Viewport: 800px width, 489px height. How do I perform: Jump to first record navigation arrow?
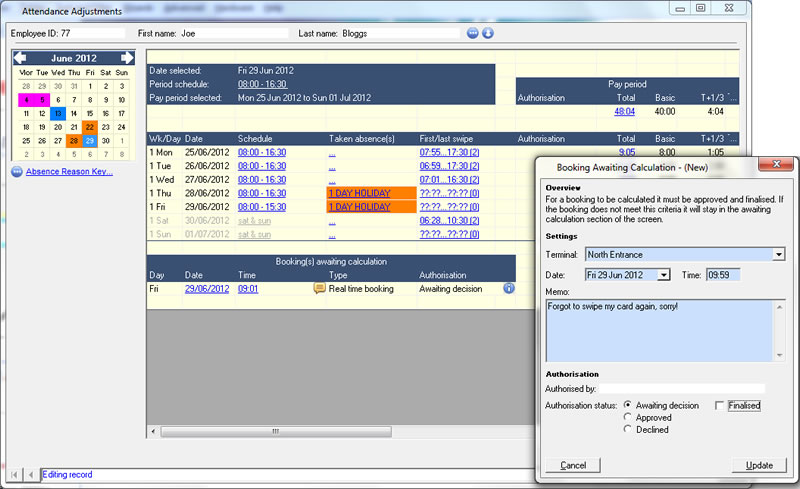coord(14,474)
